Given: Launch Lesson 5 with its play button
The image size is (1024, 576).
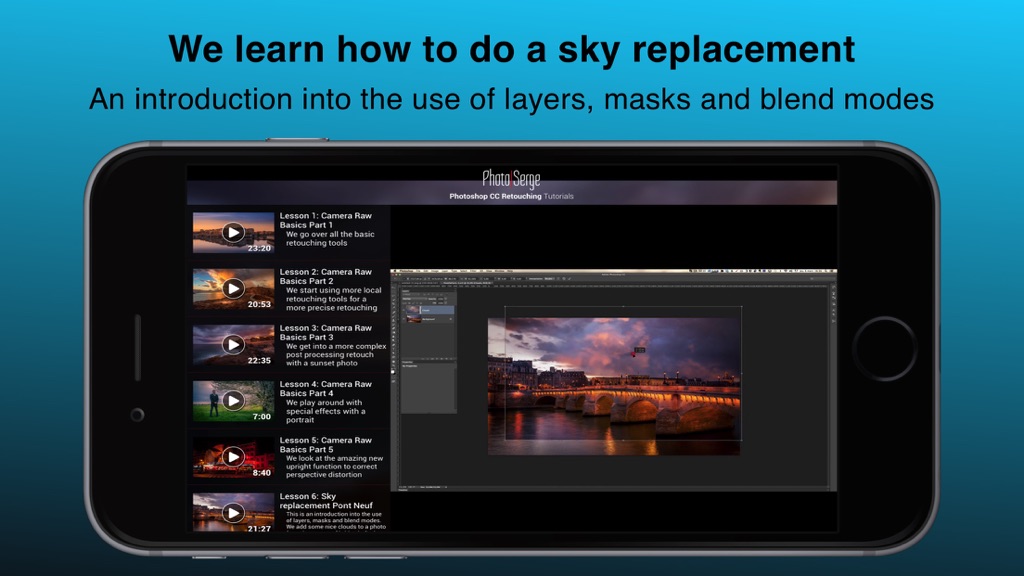Looking at the screenshot, I should tap(233, 456).
